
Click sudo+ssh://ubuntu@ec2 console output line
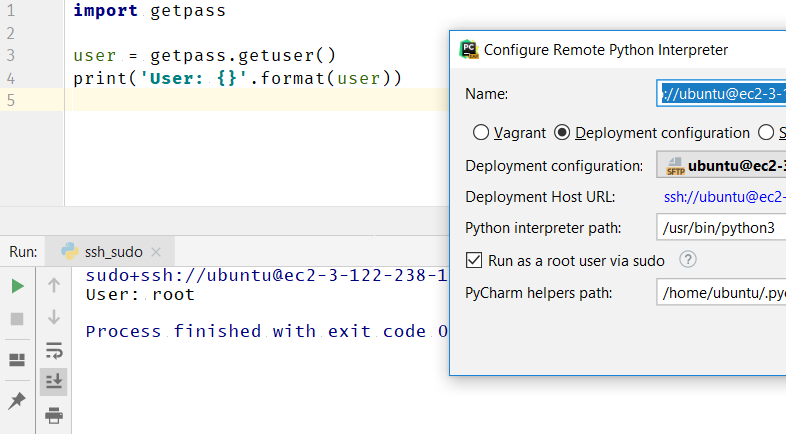pyautogui.click(x=267, y=275)
